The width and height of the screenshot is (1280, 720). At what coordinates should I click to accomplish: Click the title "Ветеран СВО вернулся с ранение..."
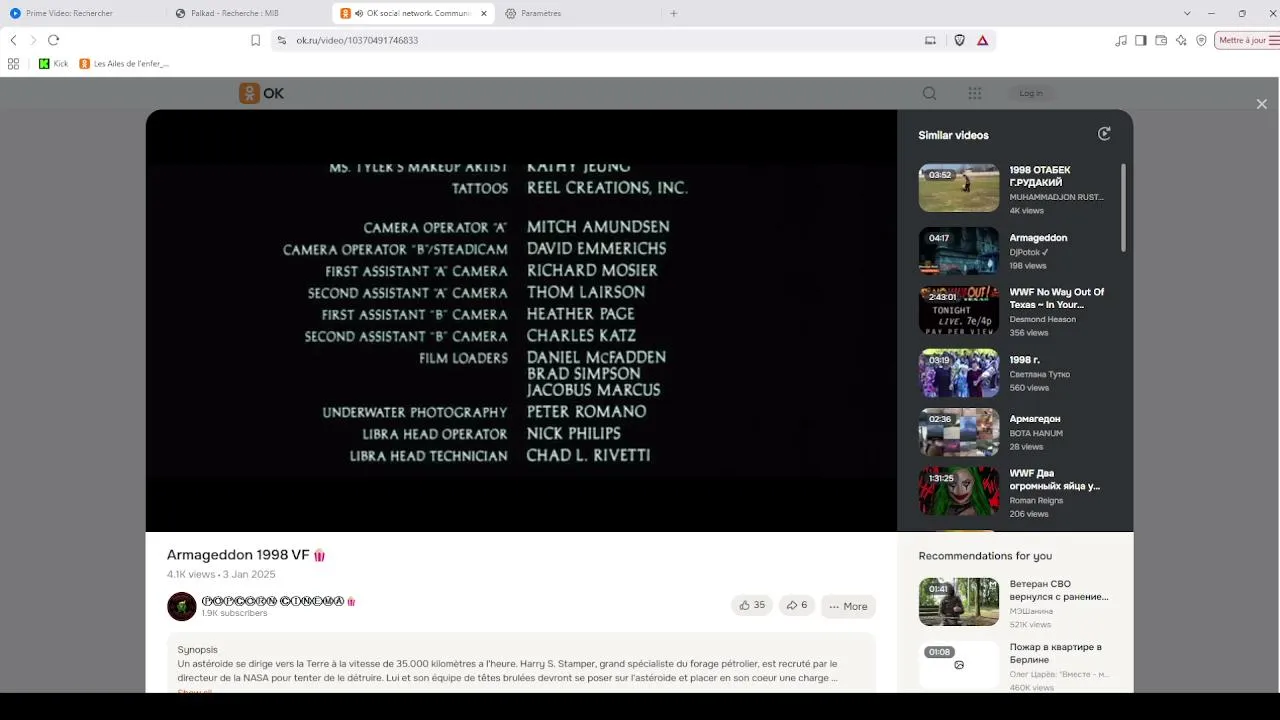click(x=1059, y=590)
